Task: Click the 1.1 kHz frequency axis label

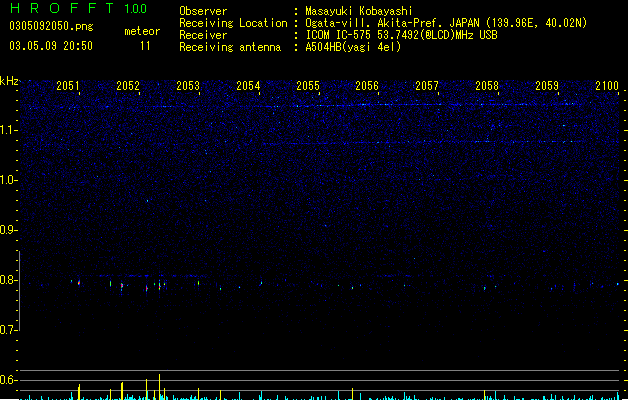Action: [x=8, y=130]
